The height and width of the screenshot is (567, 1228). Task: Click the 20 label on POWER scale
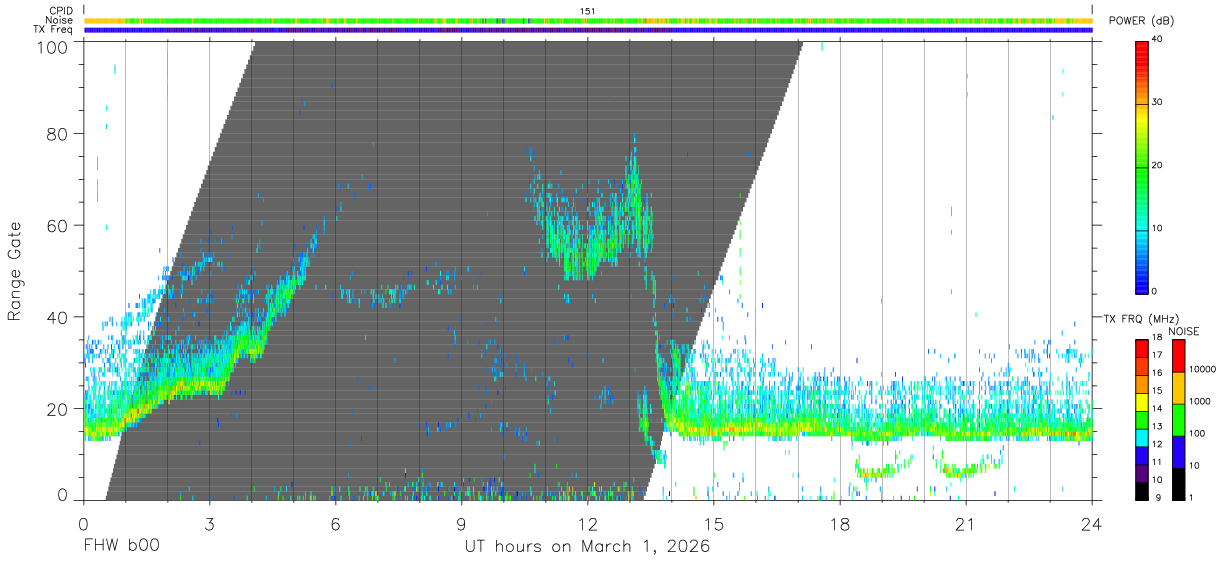click(1159, 165)
